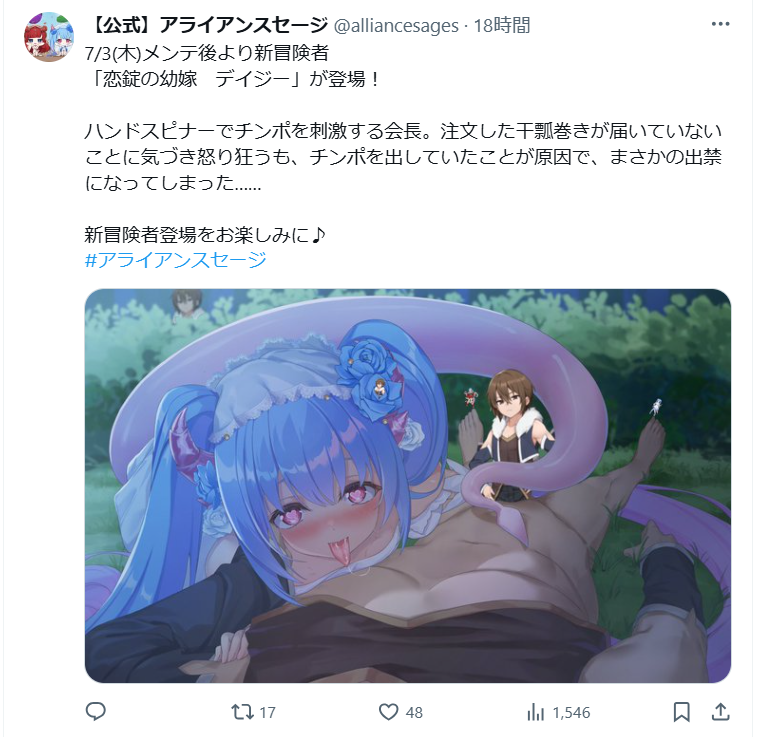Click the account's round profile avatar
Image resolution: width=771 pixels, height=737 pixels.
click(49, 37)
